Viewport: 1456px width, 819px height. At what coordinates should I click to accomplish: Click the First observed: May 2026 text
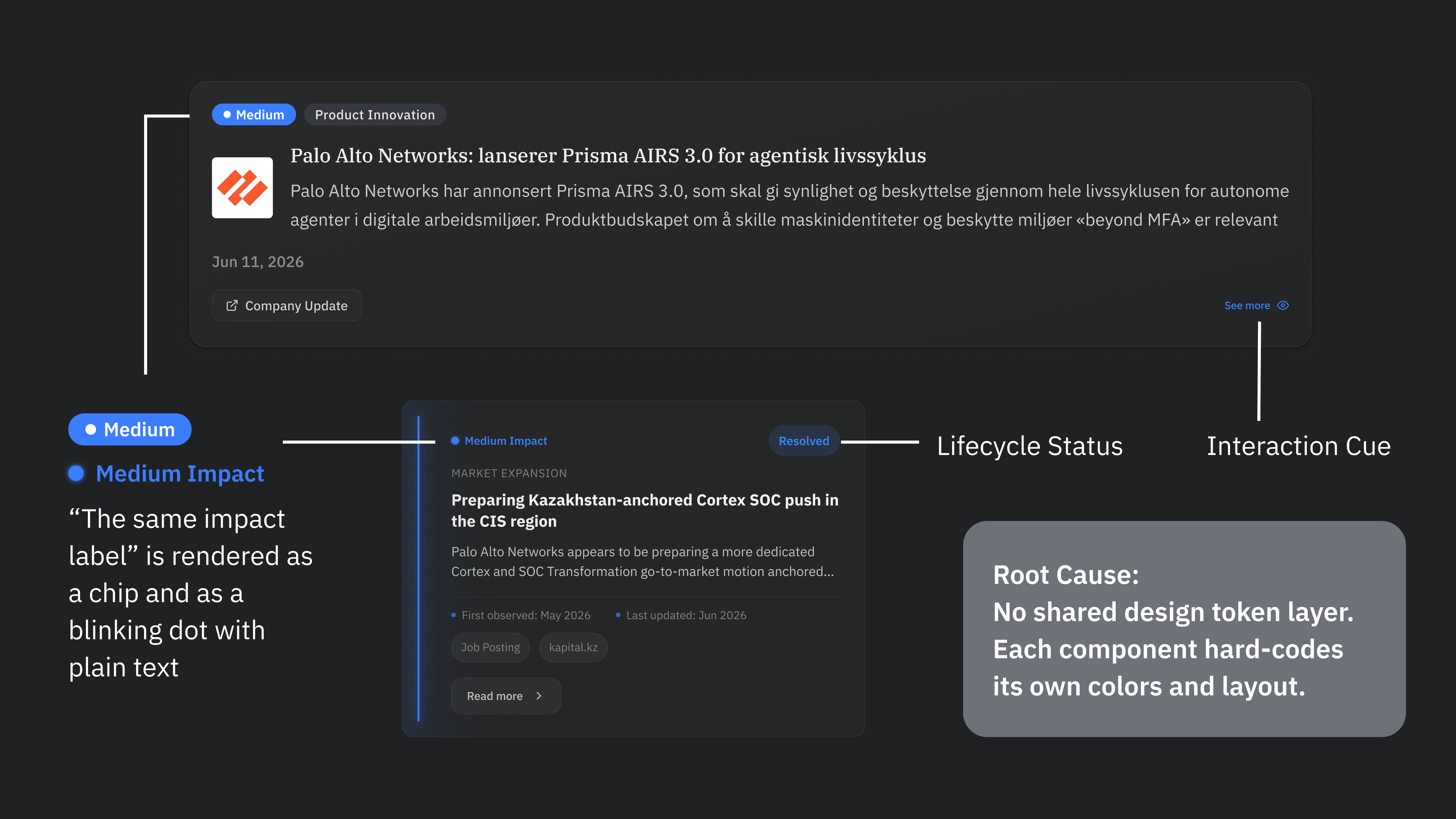click(526, 615)
